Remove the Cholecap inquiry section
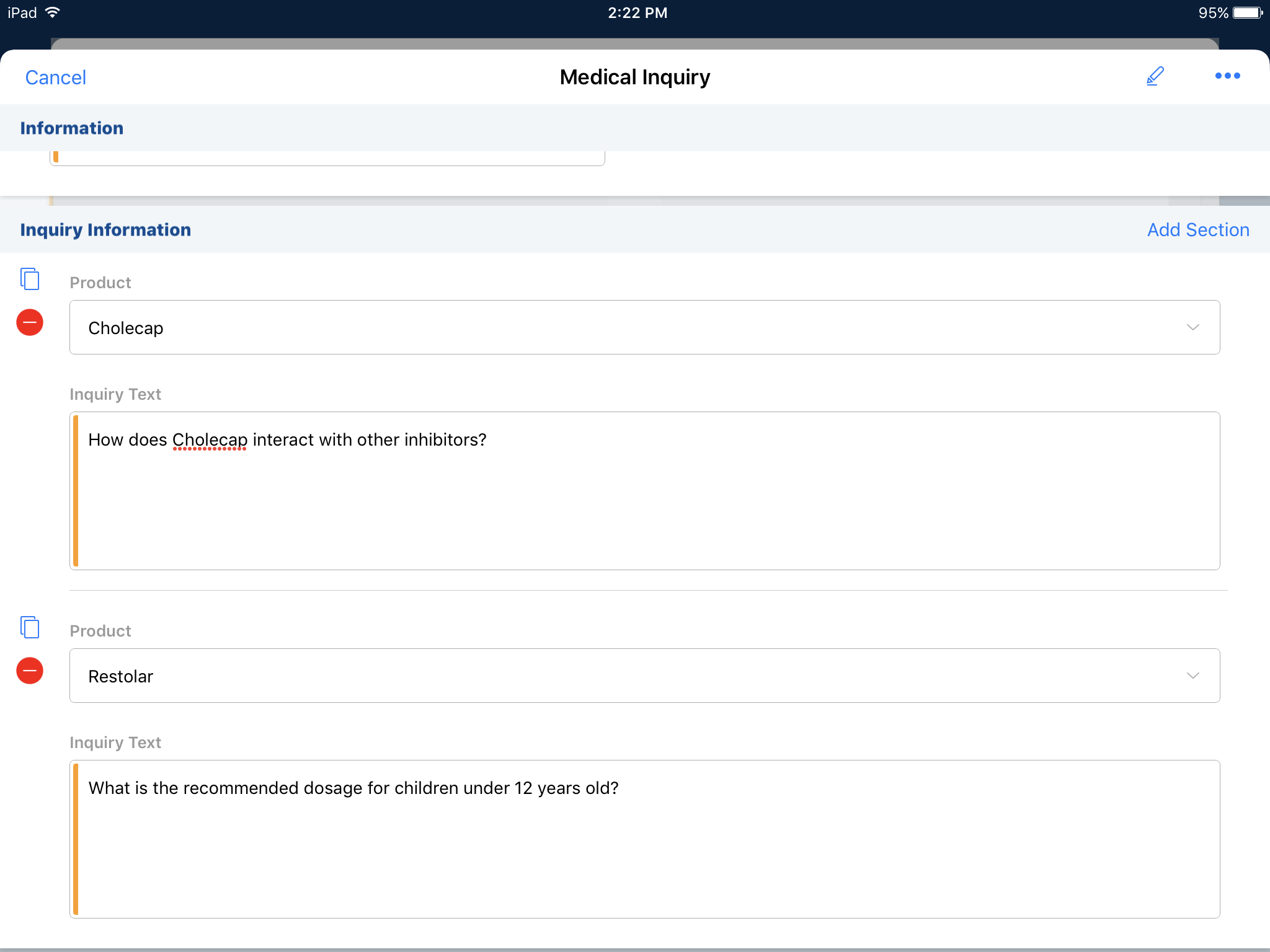1270x952 pixels. point(30,322)
